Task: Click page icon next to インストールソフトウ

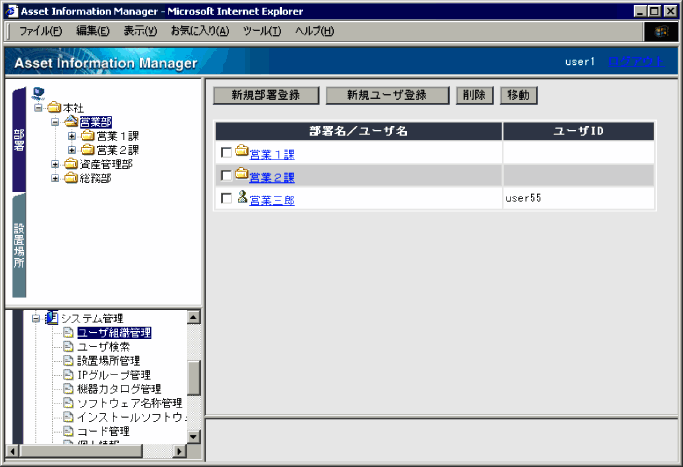Action: coord(68,416)
